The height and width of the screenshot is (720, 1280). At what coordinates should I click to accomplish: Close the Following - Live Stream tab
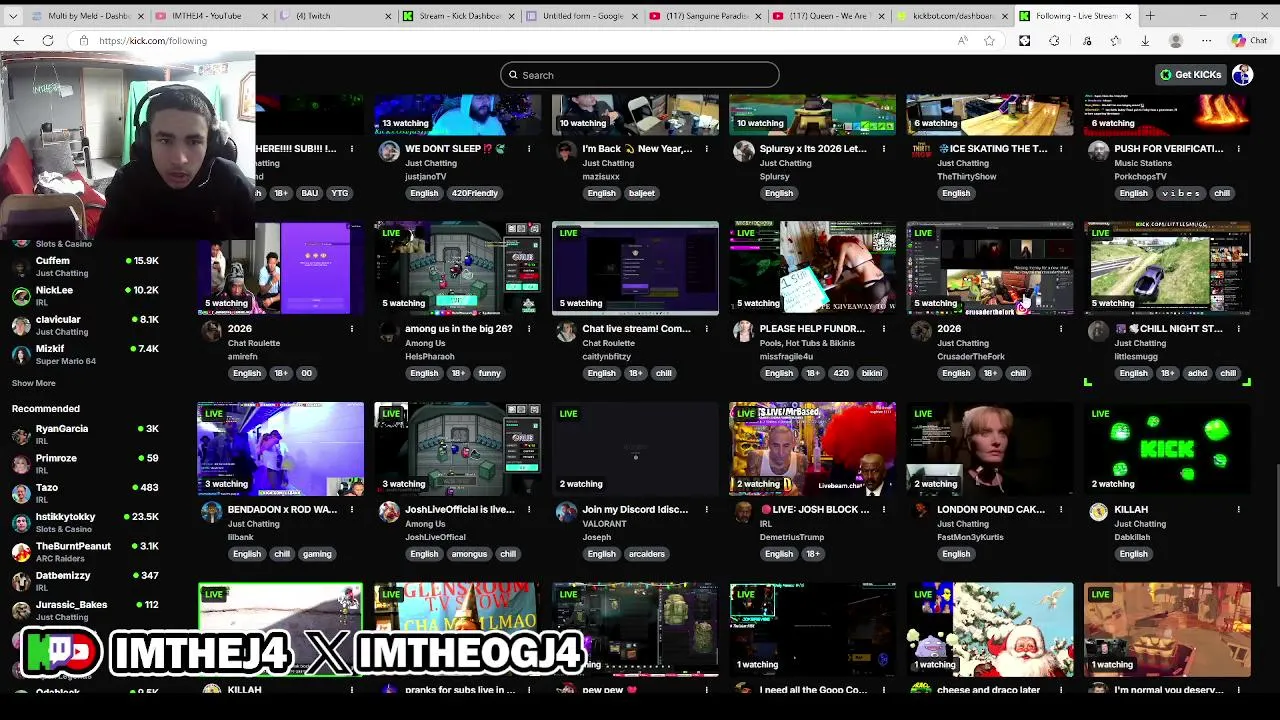coord(1128,16)
